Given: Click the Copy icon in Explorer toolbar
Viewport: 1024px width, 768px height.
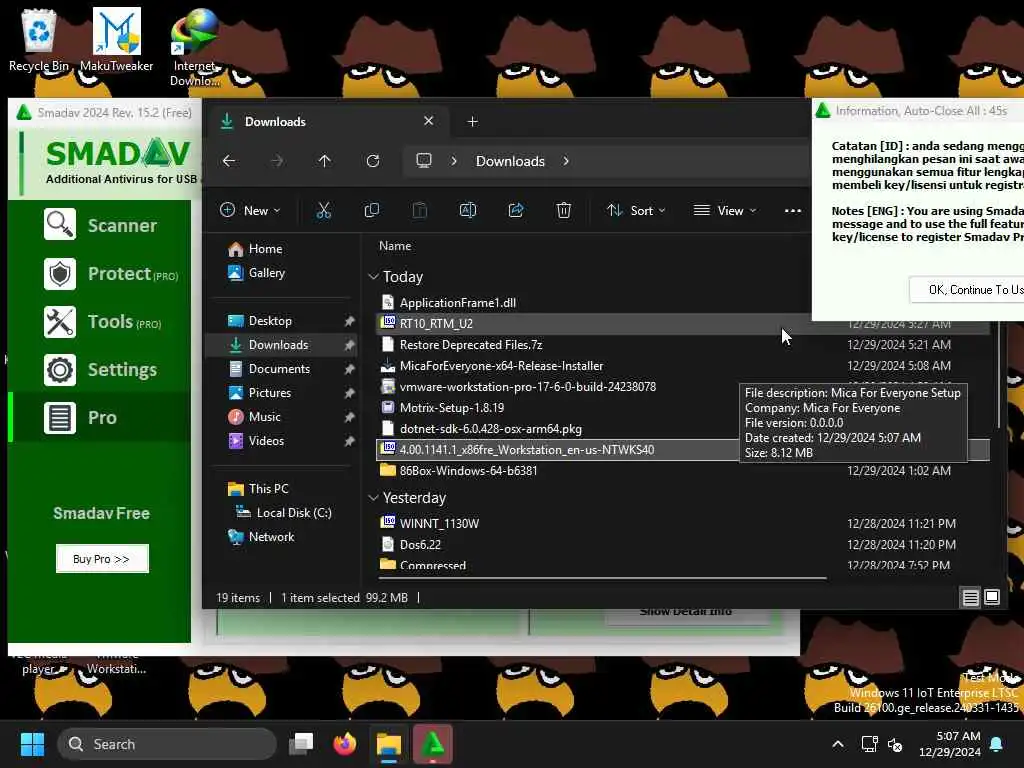Looking at the screenshot, I should pyautogui.click(x=372, y=210).
